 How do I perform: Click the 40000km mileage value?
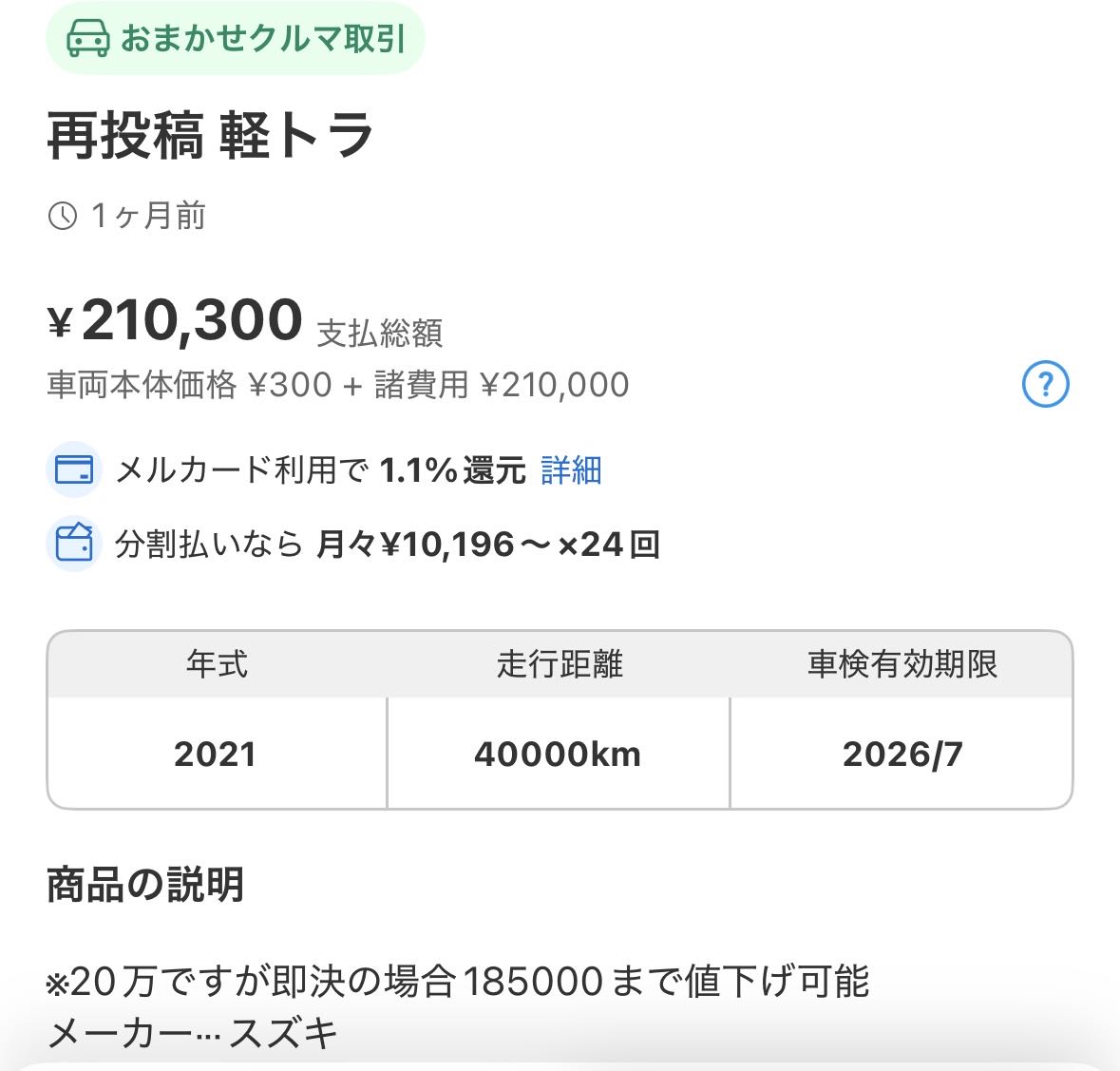pos(558,755)
